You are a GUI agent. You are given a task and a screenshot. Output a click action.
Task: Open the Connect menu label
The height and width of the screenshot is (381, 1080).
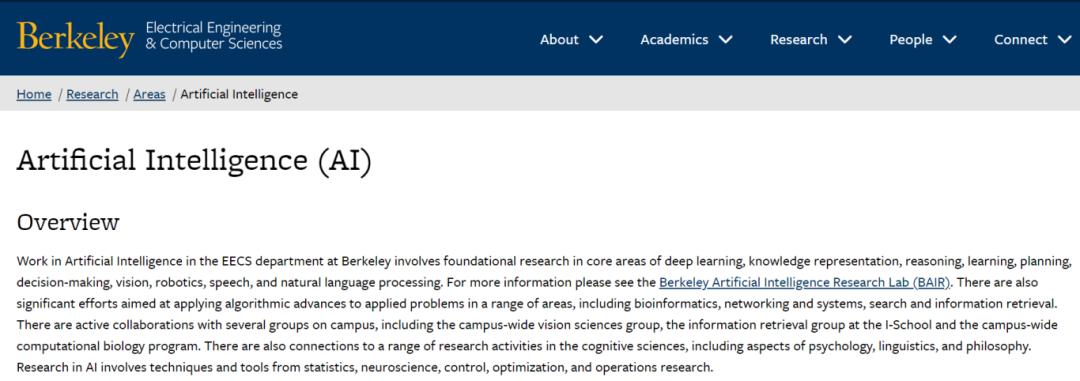pos(1021,39)
